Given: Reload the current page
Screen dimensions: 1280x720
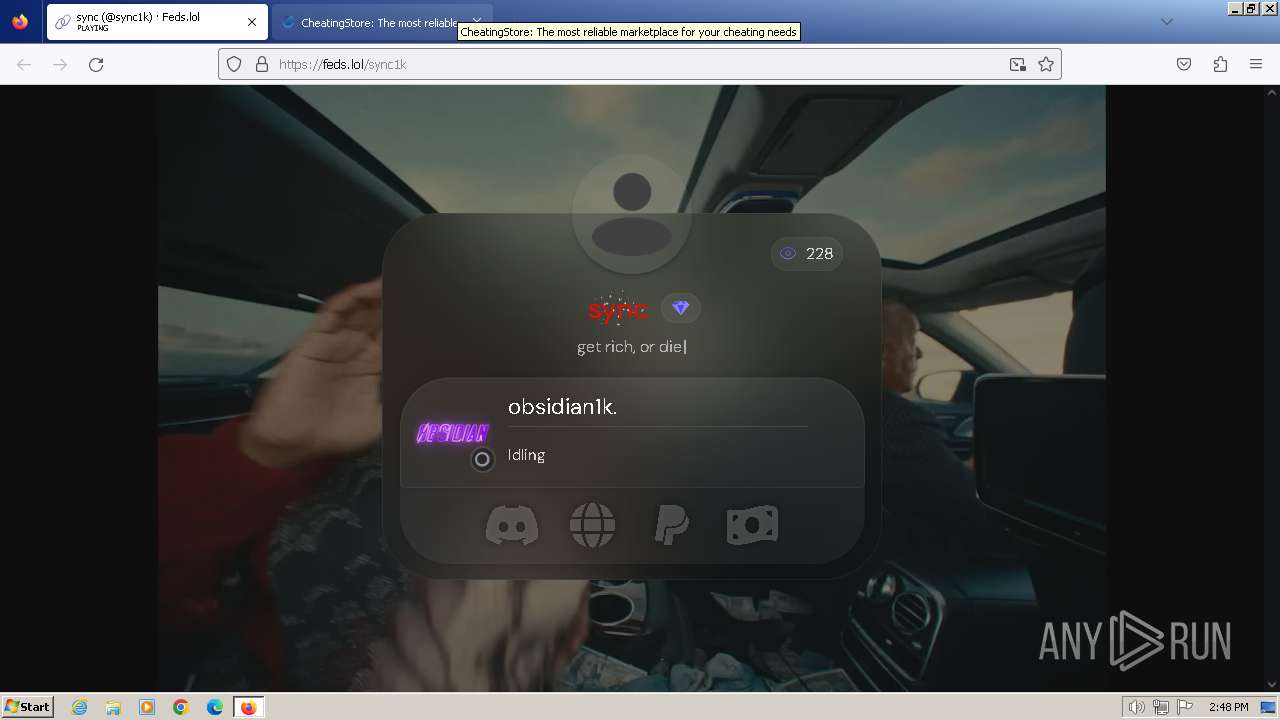Looking at the screenshot, I should pyautogui.click(x=96, y=64).
